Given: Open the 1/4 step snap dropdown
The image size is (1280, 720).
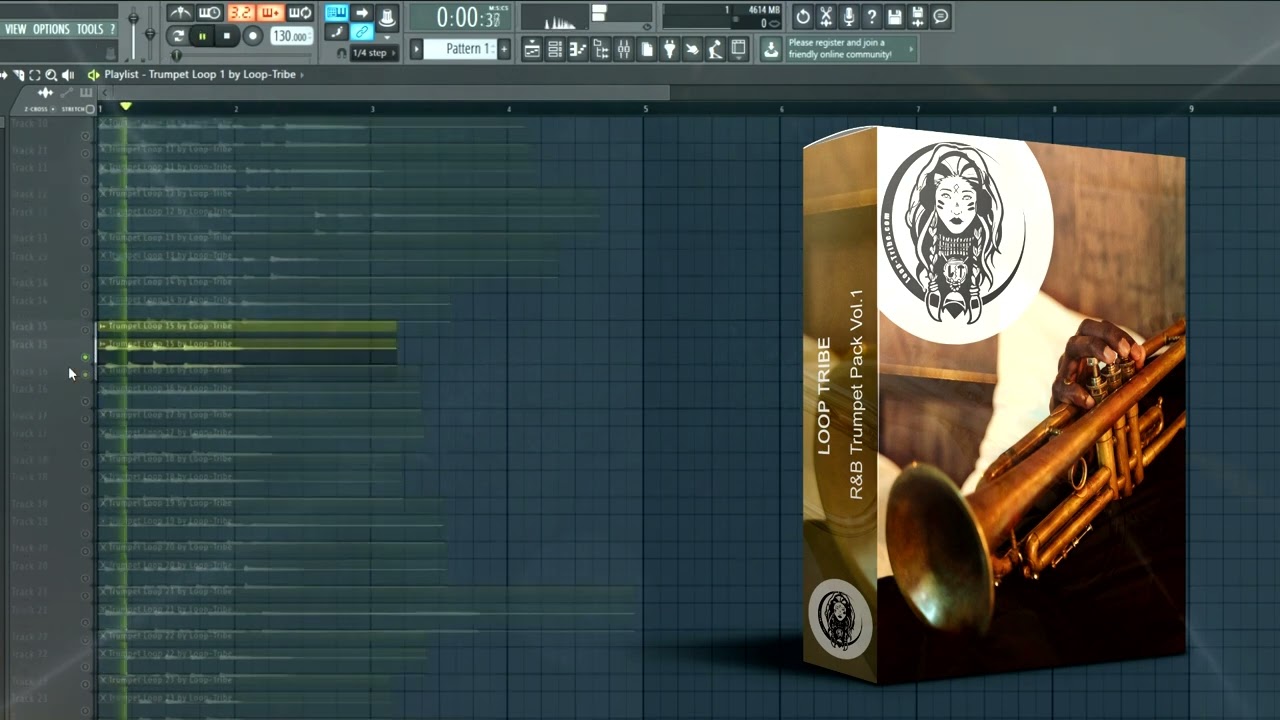Looking at the screenshot, I should pyautogui.click(x=374, y=53).
